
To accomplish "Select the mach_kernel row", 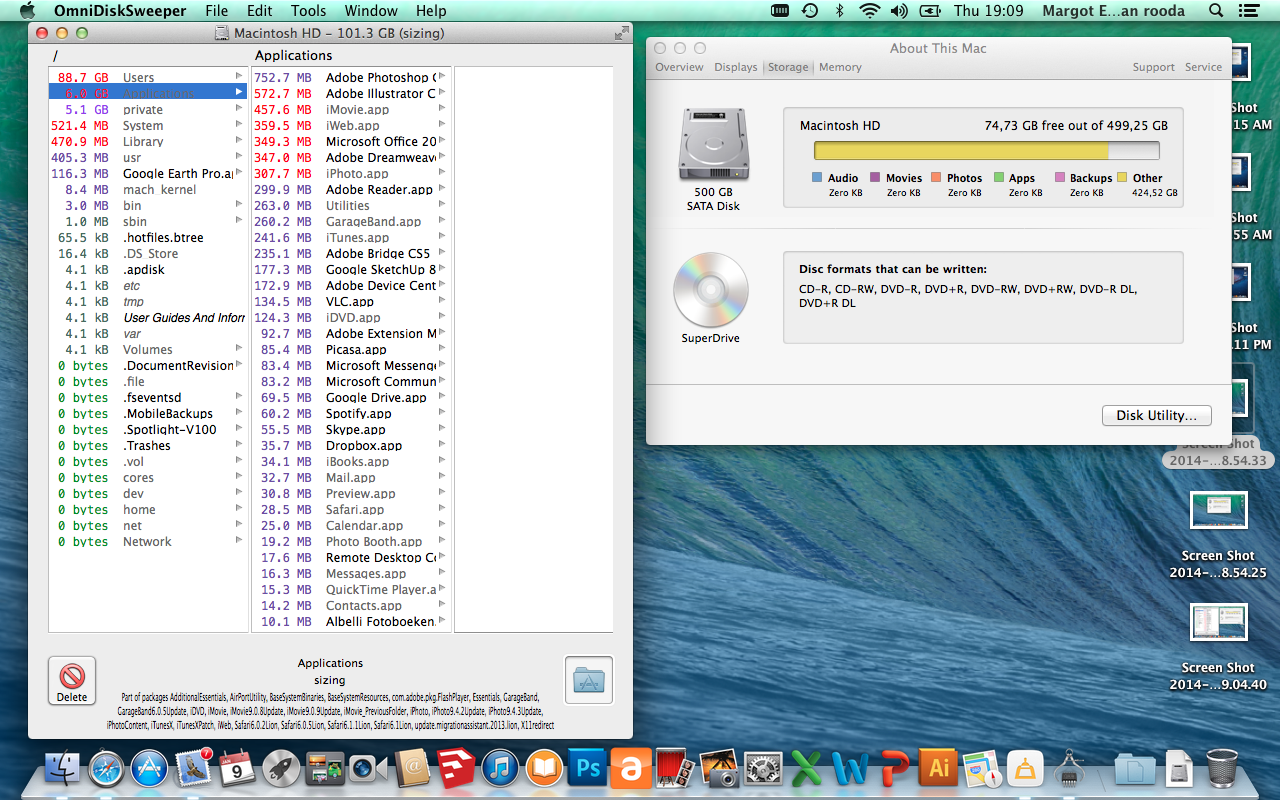I will [148, 189].
